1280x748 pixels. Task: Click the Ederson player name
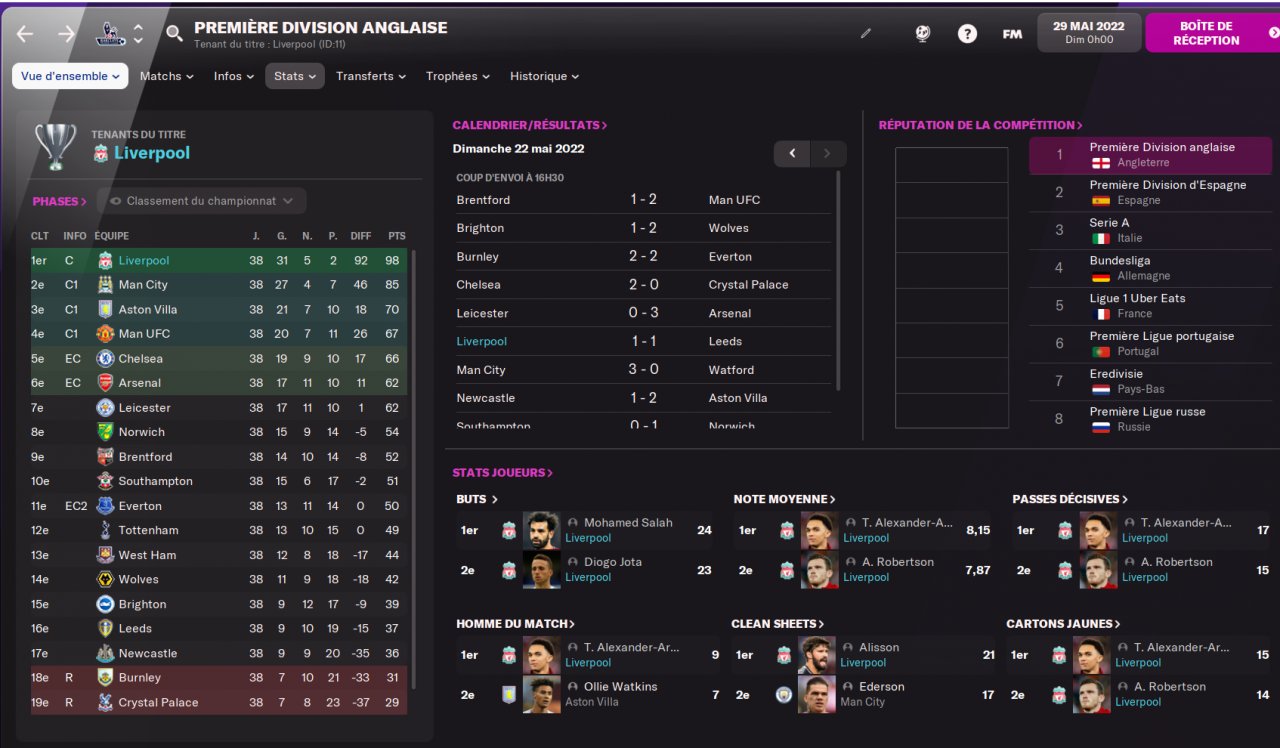pyautogui.click(x=881, y=687)
